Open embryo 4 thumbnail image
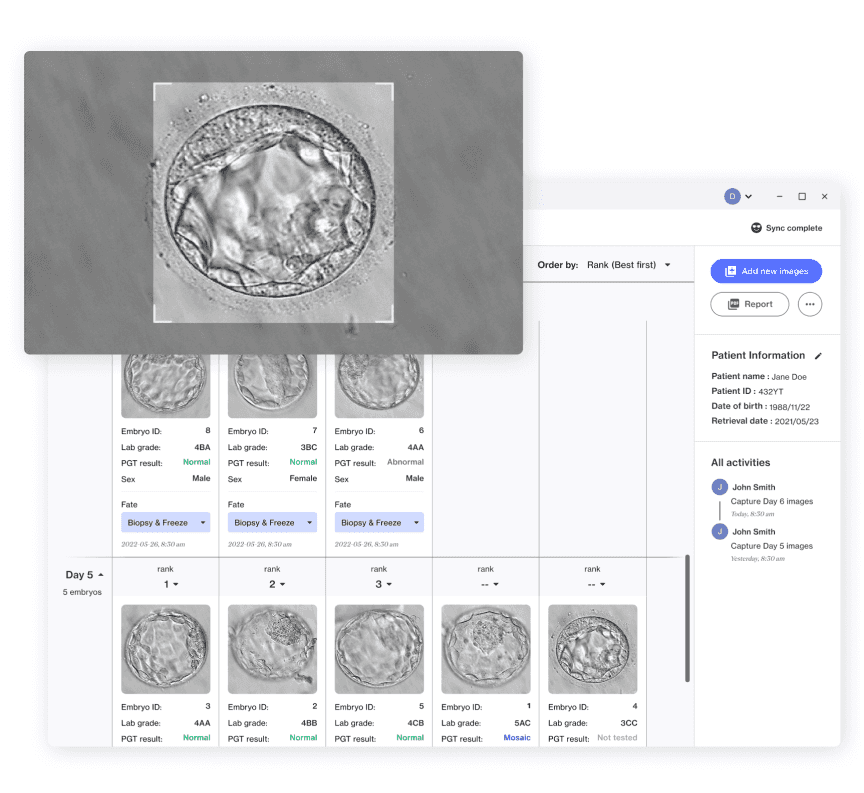864x793 pixels. click(592, 649)
